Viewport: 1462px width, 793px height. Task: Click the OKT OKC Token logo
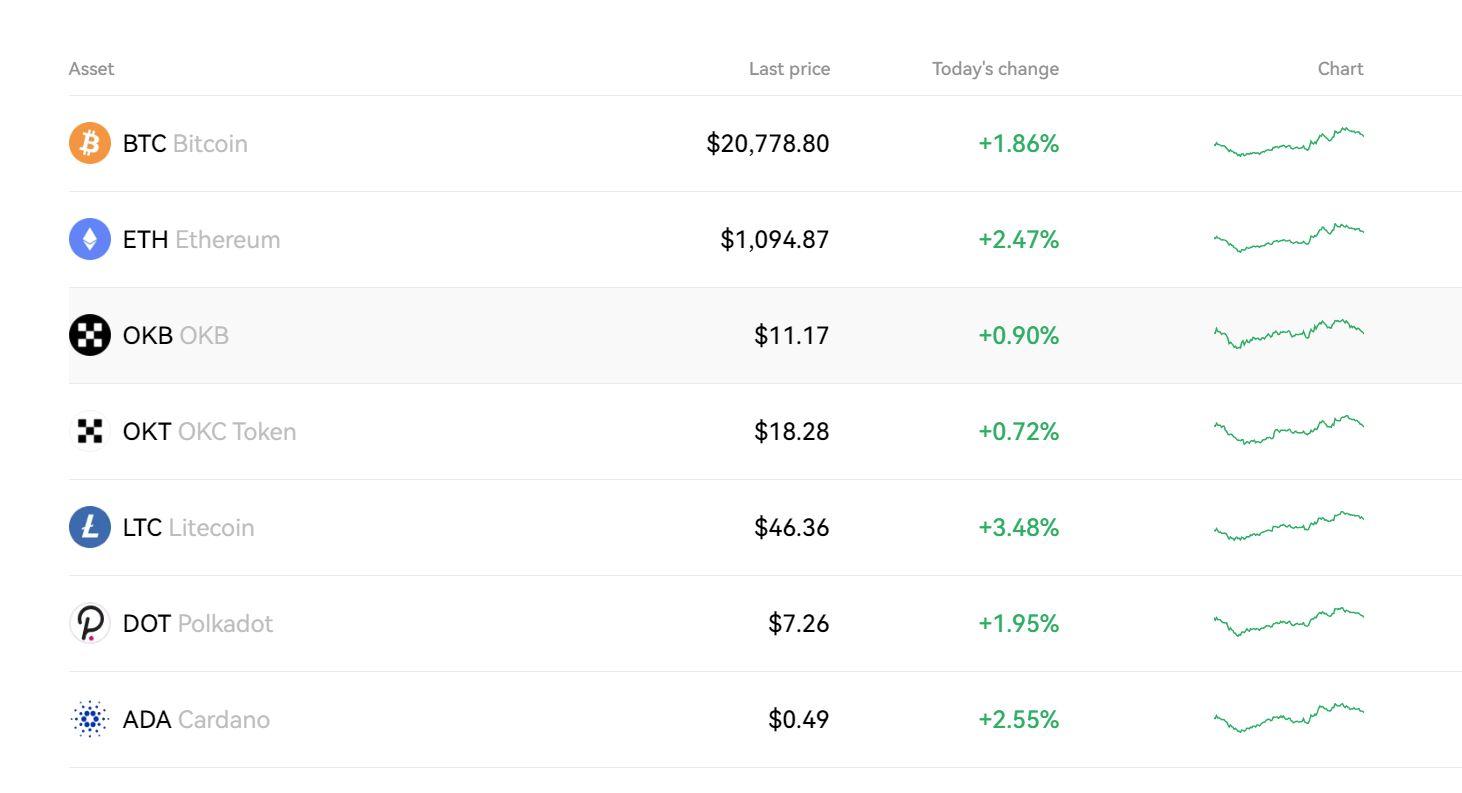pos(90,431)
